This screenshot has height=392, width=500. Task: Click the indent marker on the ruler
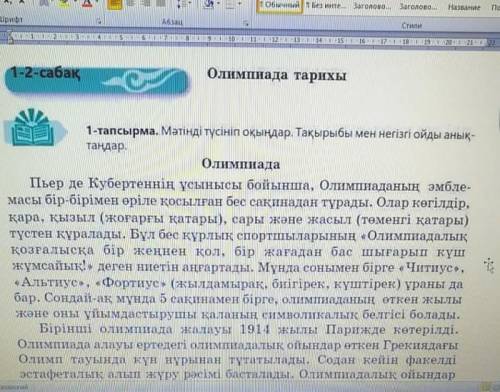coord(10,37)
